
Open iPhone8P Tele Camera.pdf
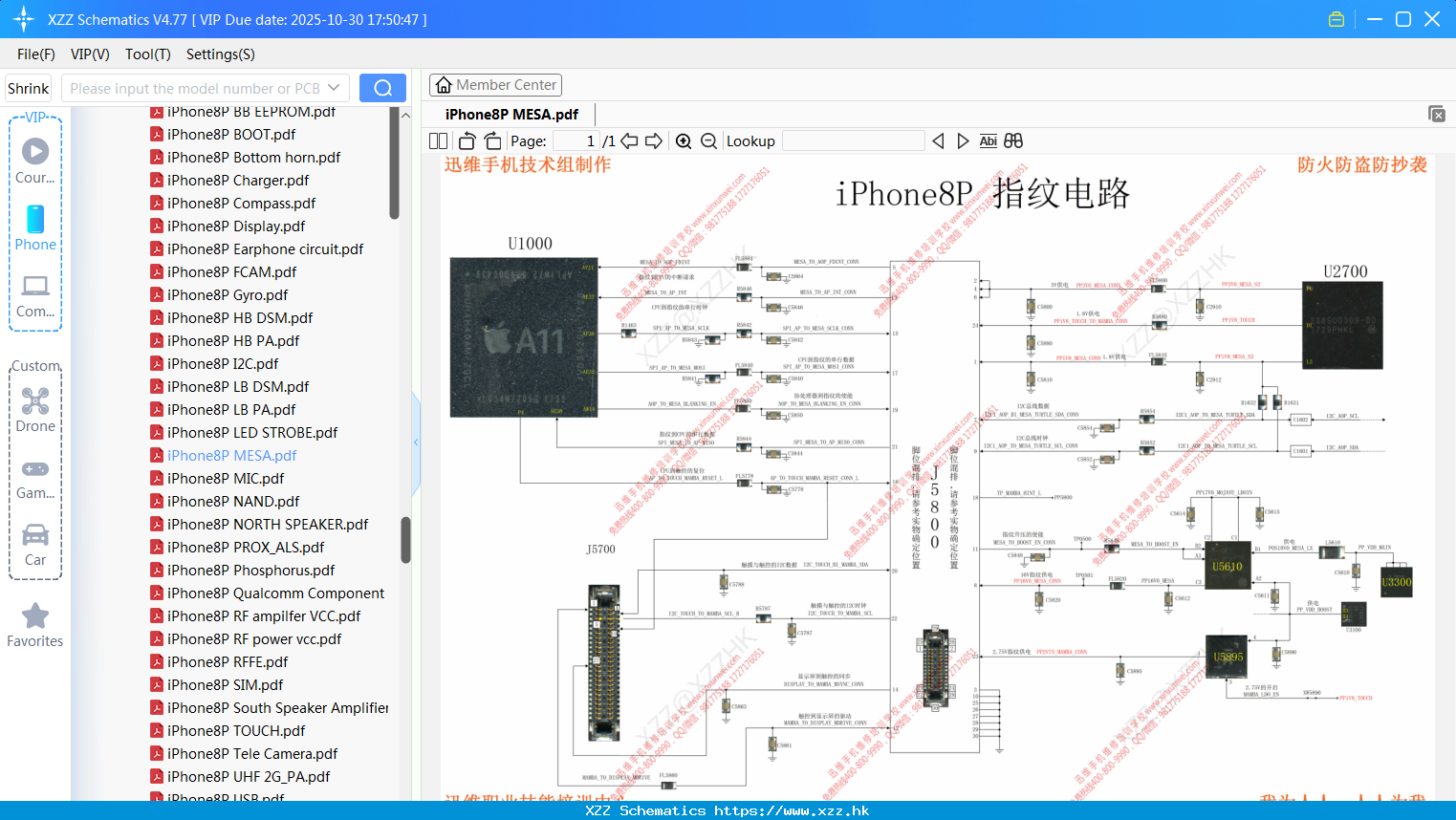pyautogui.click(x=252, y=754)
